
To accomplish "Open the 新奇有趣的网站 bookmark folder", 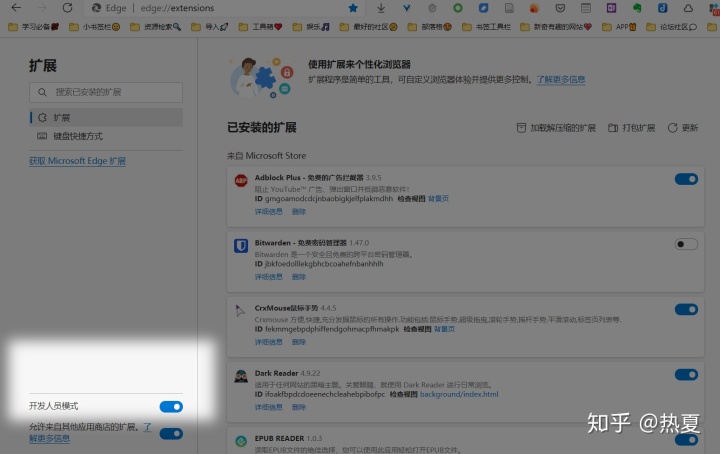I will (x=556, y=27).
